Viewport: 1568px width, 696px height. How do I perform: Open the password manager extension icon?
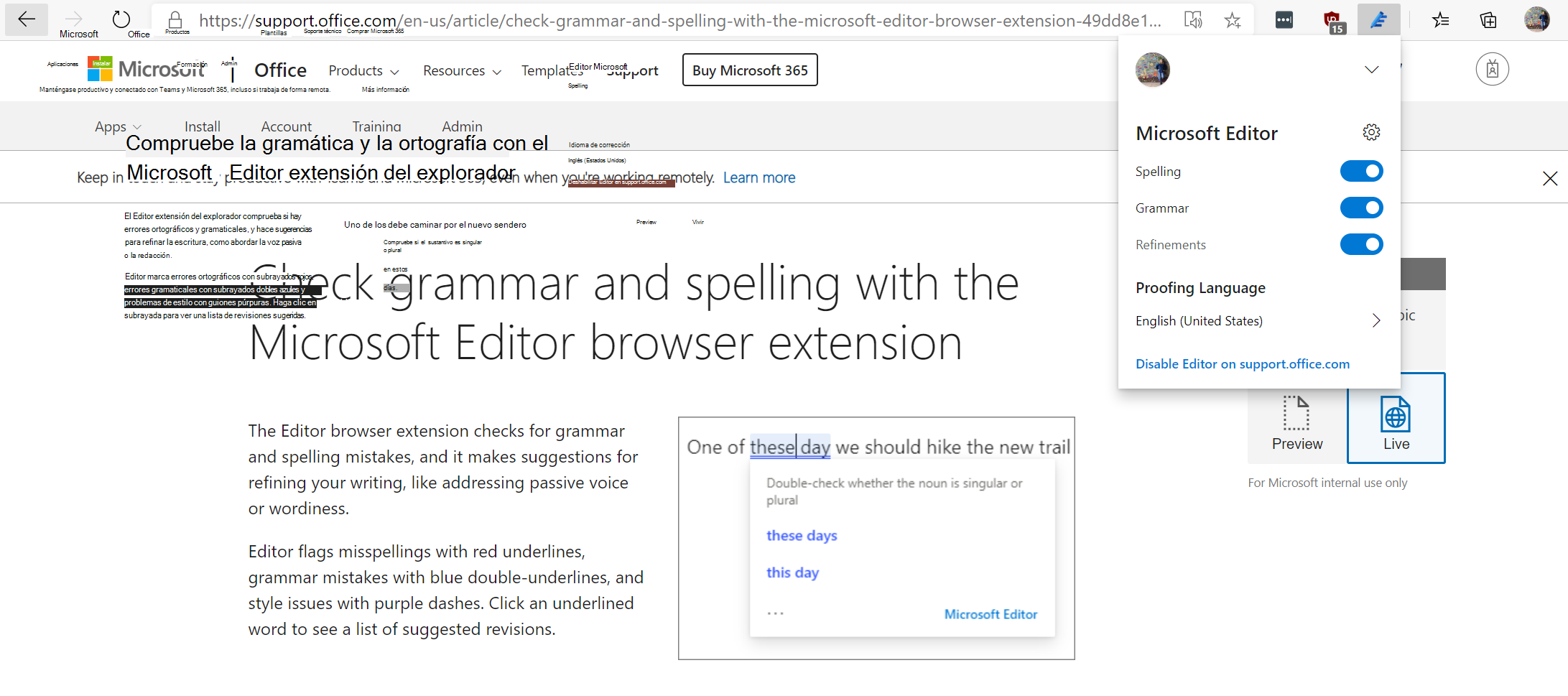[x=1284, y=19]
